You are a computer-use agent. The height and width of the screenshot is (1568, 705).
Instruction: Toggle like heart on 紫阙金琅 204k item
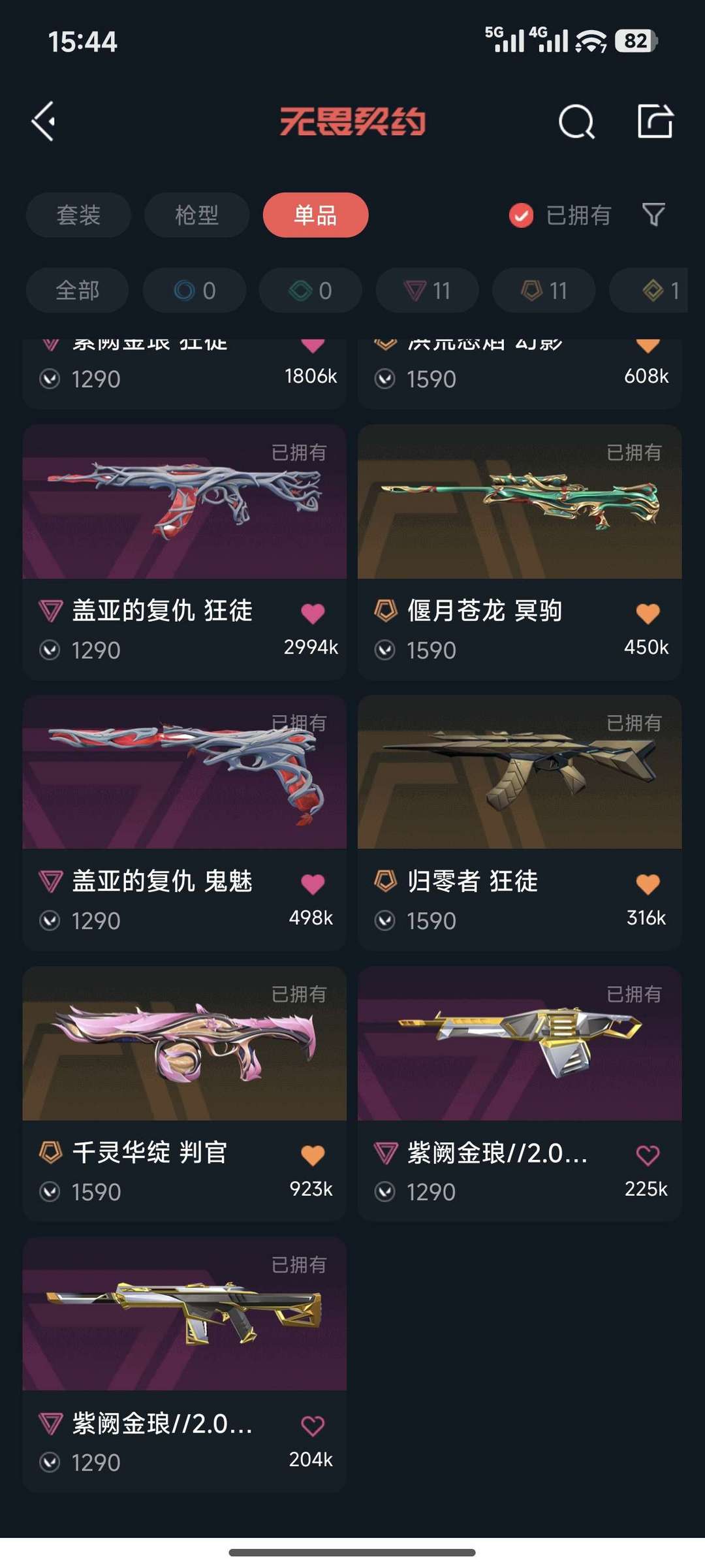coord(313,1425)
